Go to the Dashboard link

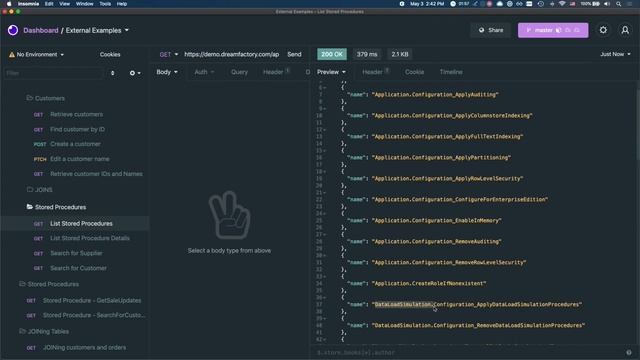coord(40,30)
